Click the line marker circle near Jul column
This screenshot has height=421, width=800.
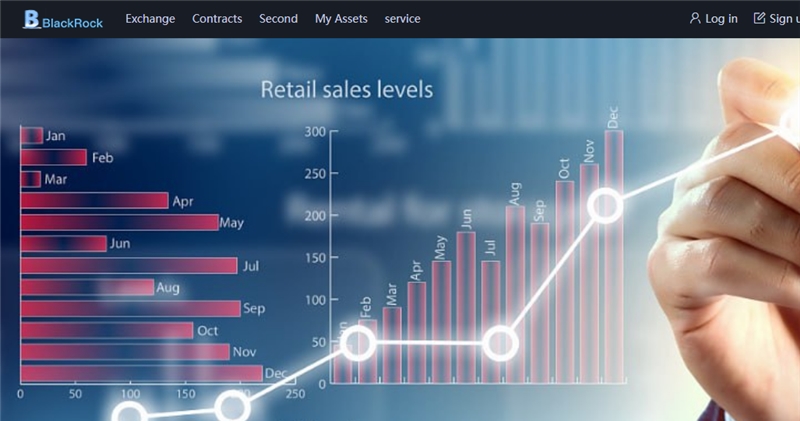[500, 344]
